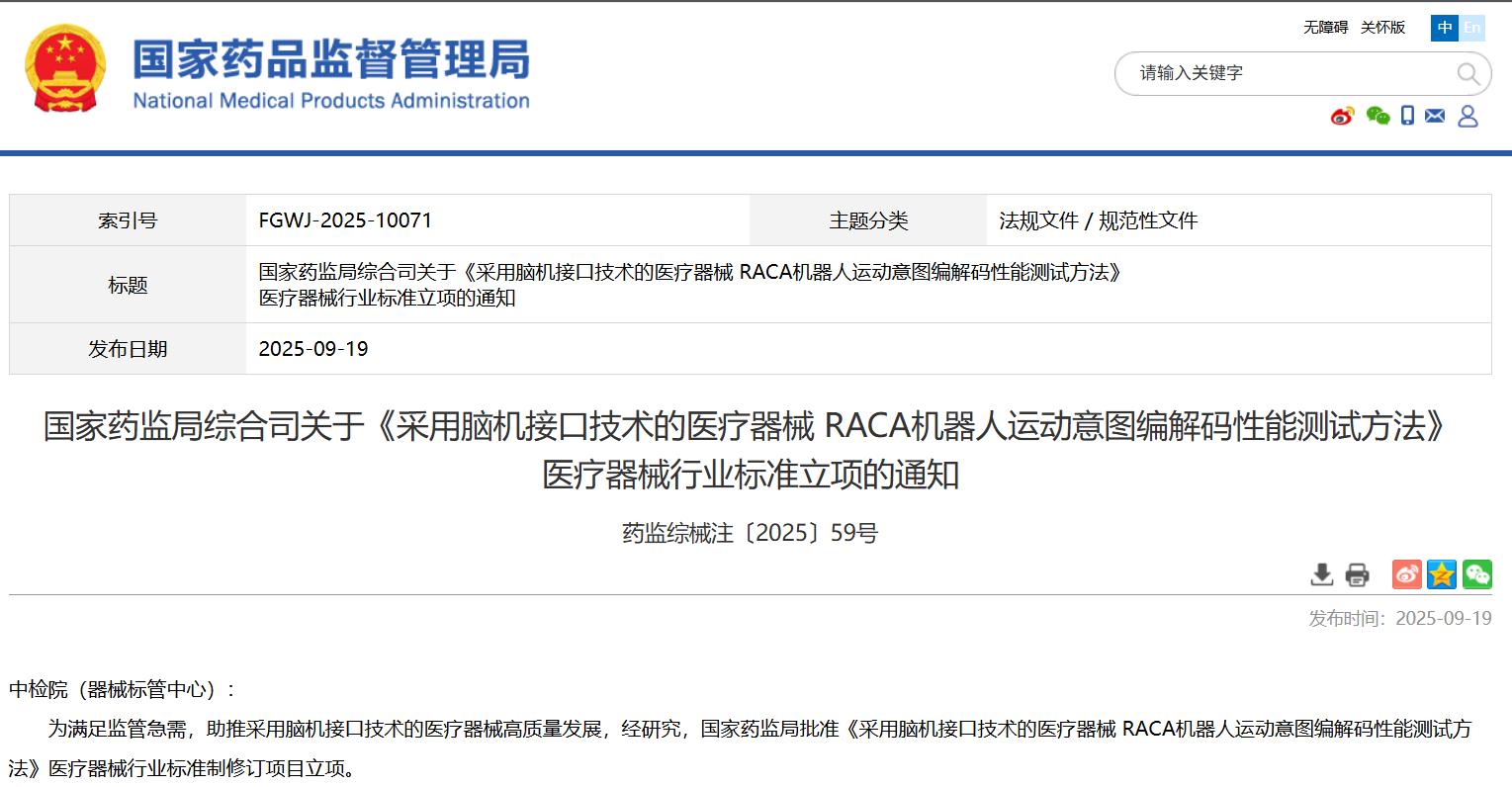Open the header WeChat icon

(x=1378, y=117)
